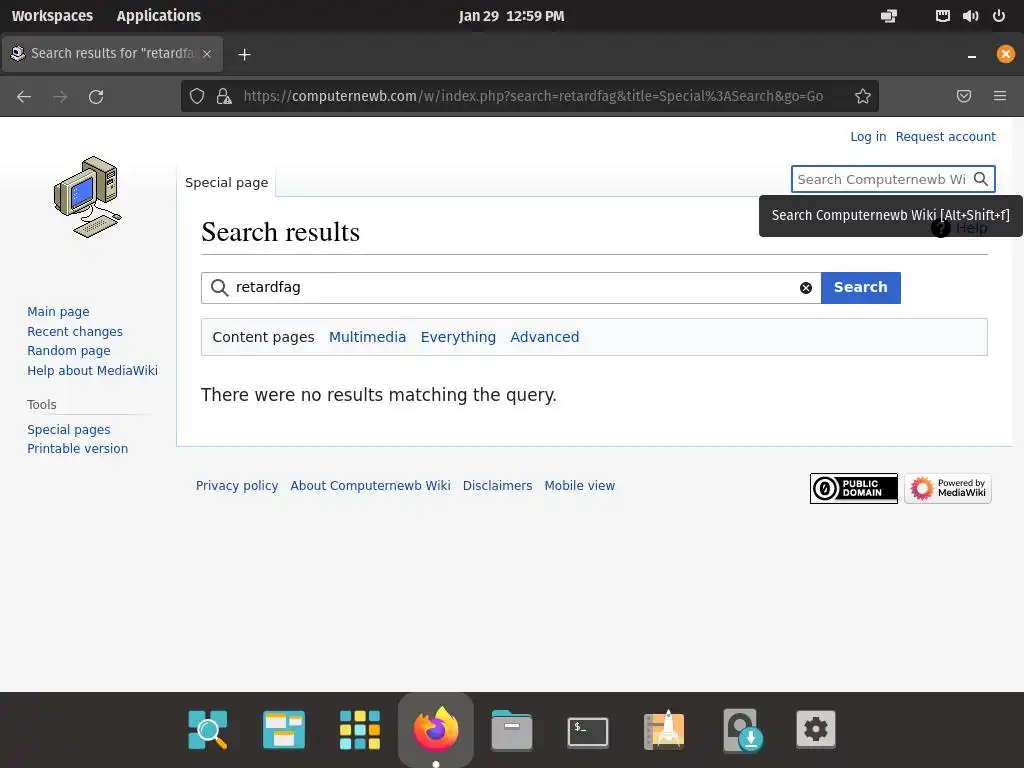
Task: Switch to the Advanced search profile
Action: (545, 337)
